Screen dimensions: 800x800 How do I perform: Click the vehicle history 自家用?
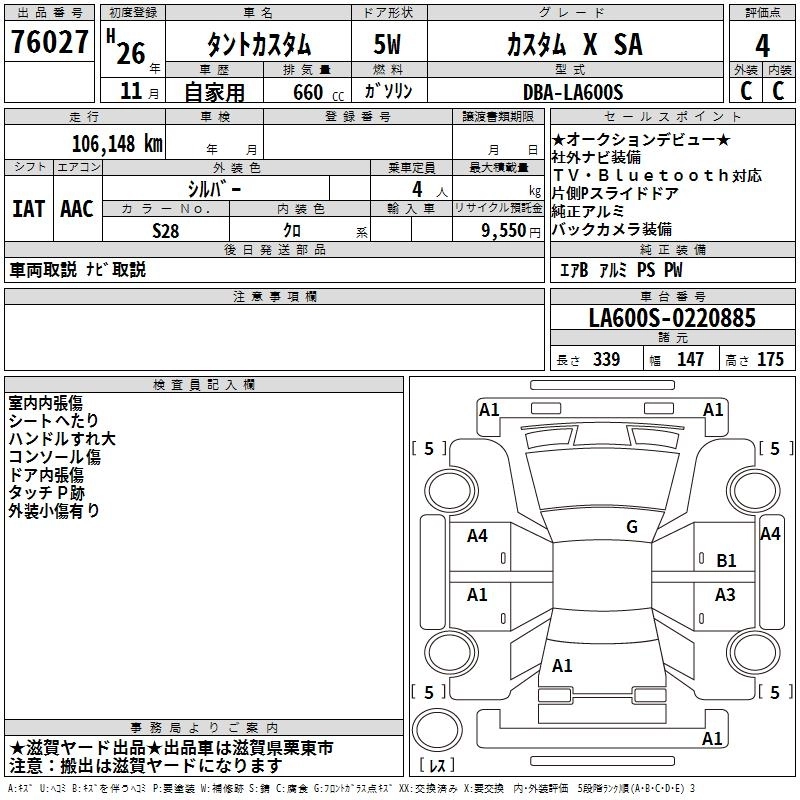pyautogui.click(x=214, y=92)
